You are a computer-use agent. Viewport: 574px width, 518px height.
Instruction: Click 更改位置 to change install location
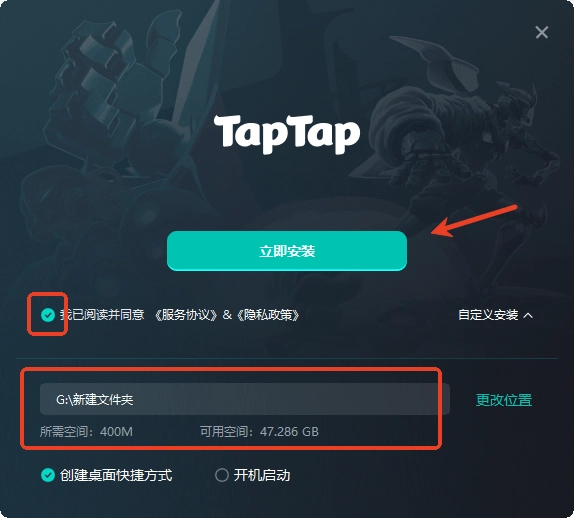[x=504, y=400]
